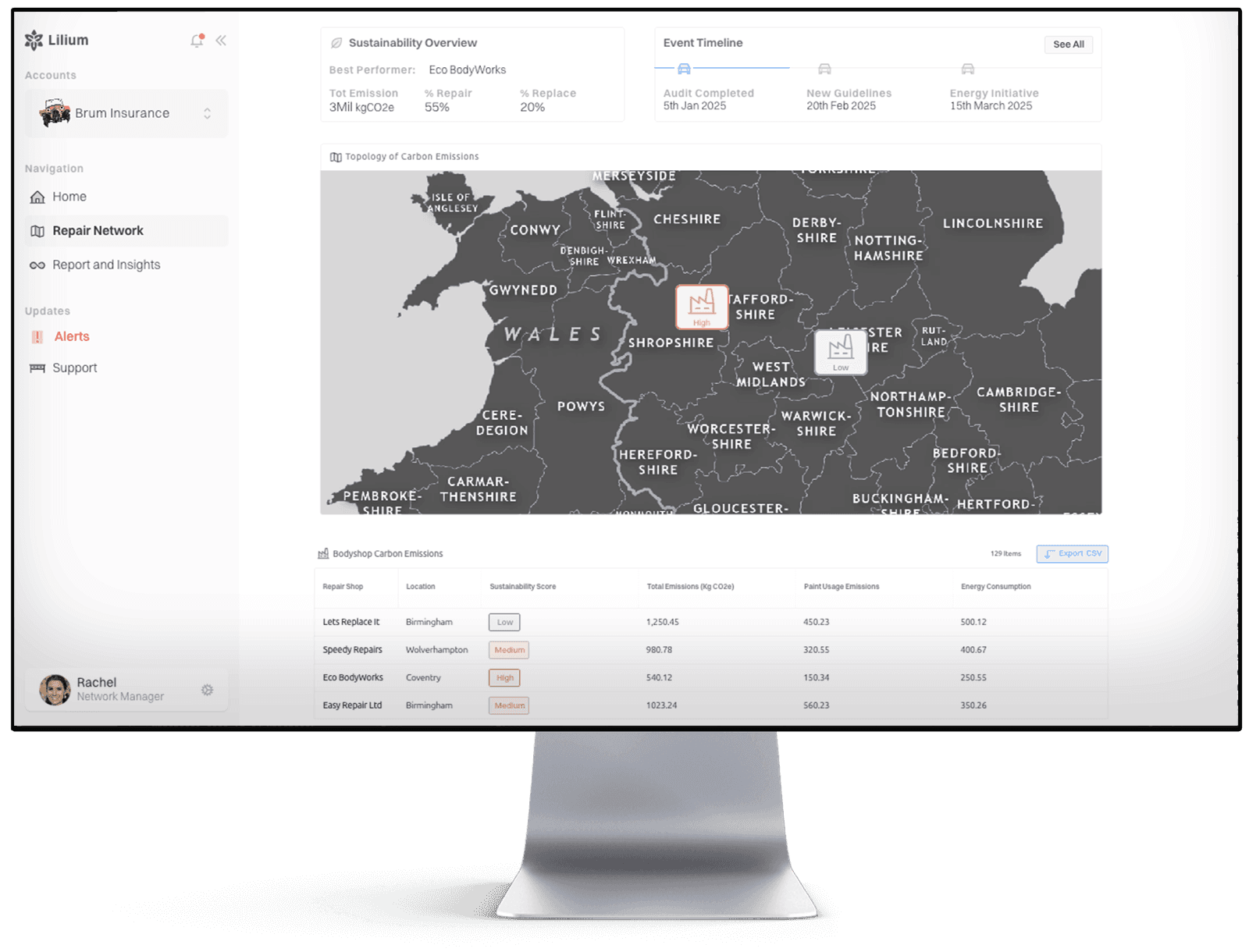Click the High badge for Eco BodyWorks
The image size is (1249, 952).
click(x=504, y=678)
